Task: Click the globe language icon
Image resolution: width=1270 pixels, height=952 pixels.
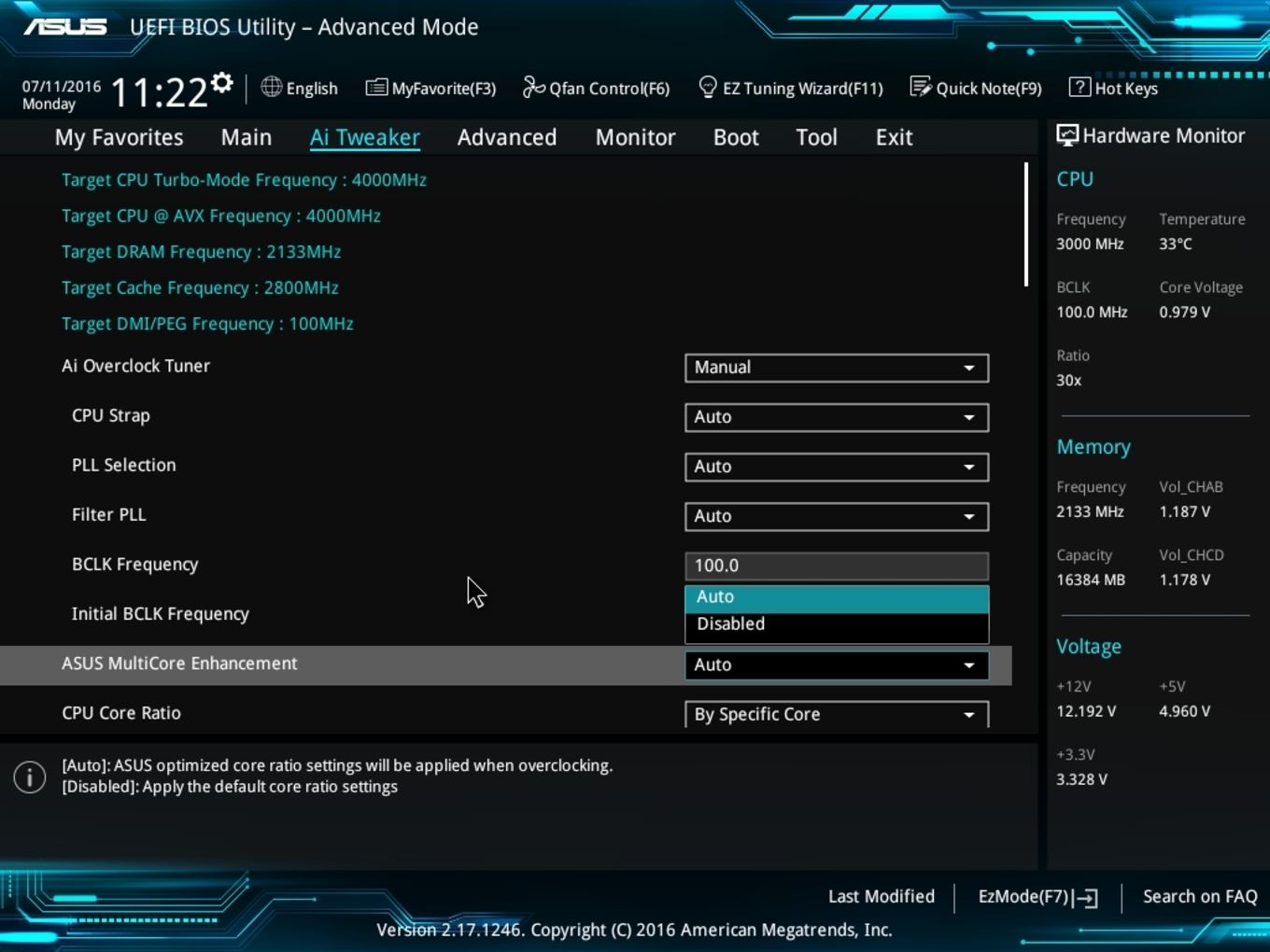Action: click(x=272, y=87)
